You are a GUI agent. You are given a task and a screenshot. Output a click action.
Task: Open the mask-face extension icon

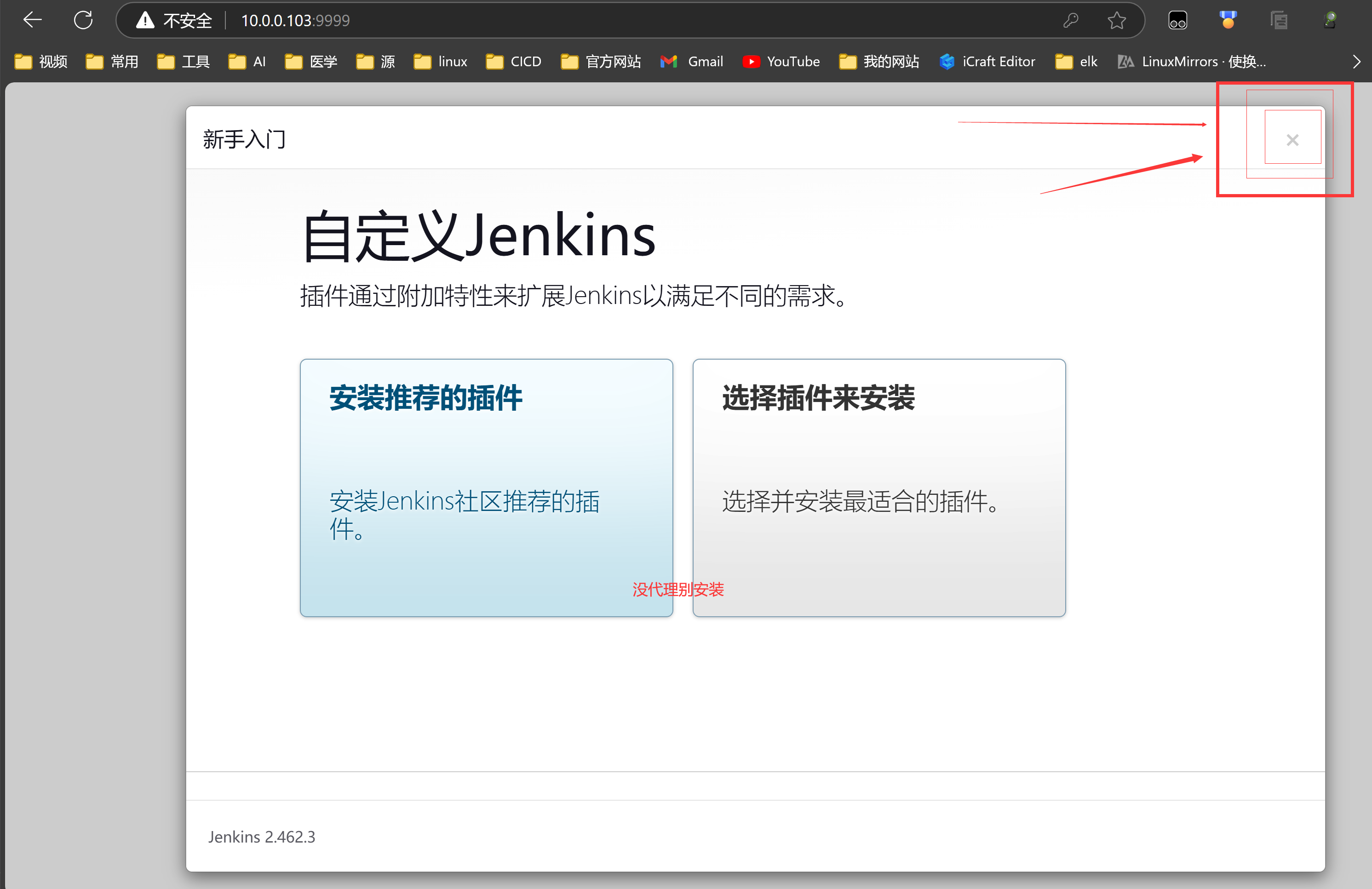[1178, 21]
